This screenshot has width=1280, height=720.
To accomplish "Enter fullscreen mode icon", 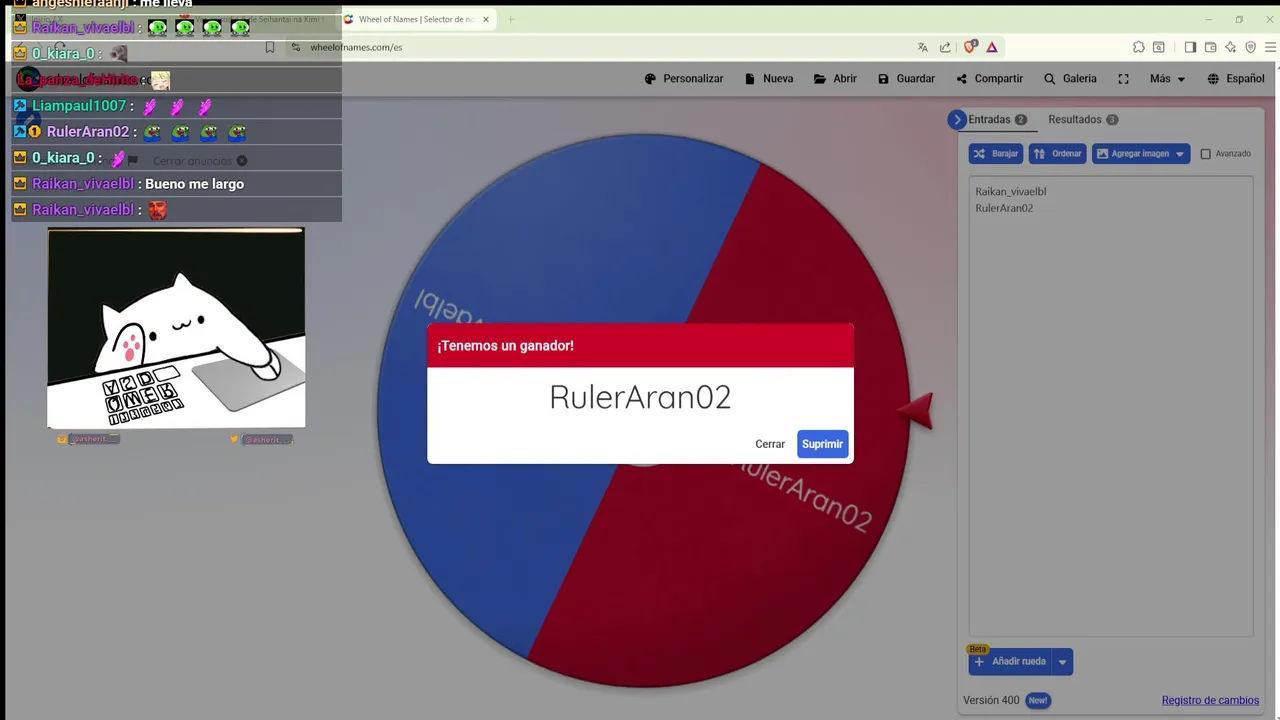I will (x=1123, y=79).
